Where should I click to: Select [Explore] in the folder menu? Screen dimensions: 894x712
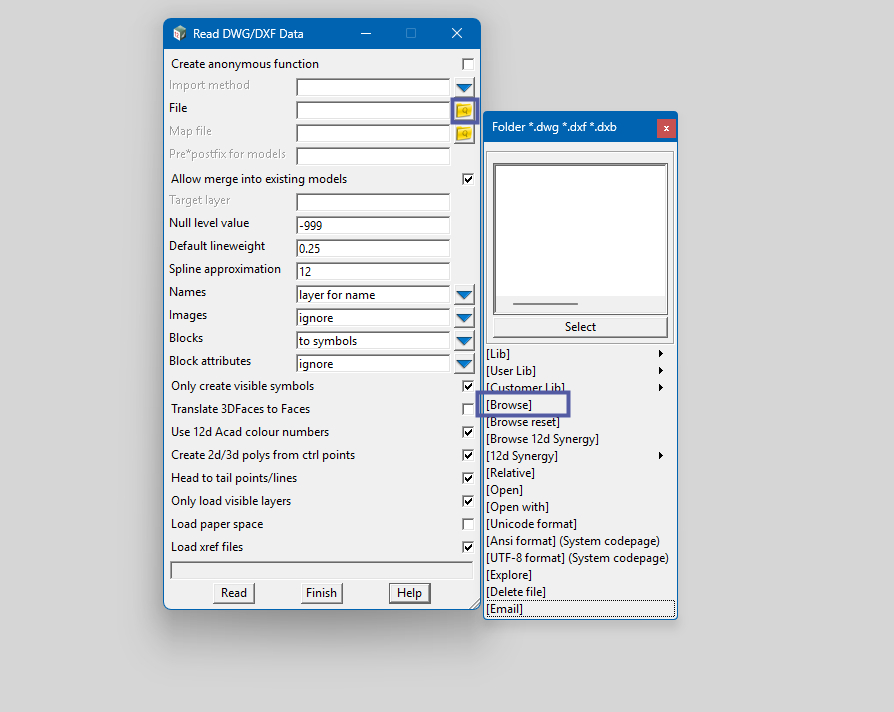[x=509, y=575]
